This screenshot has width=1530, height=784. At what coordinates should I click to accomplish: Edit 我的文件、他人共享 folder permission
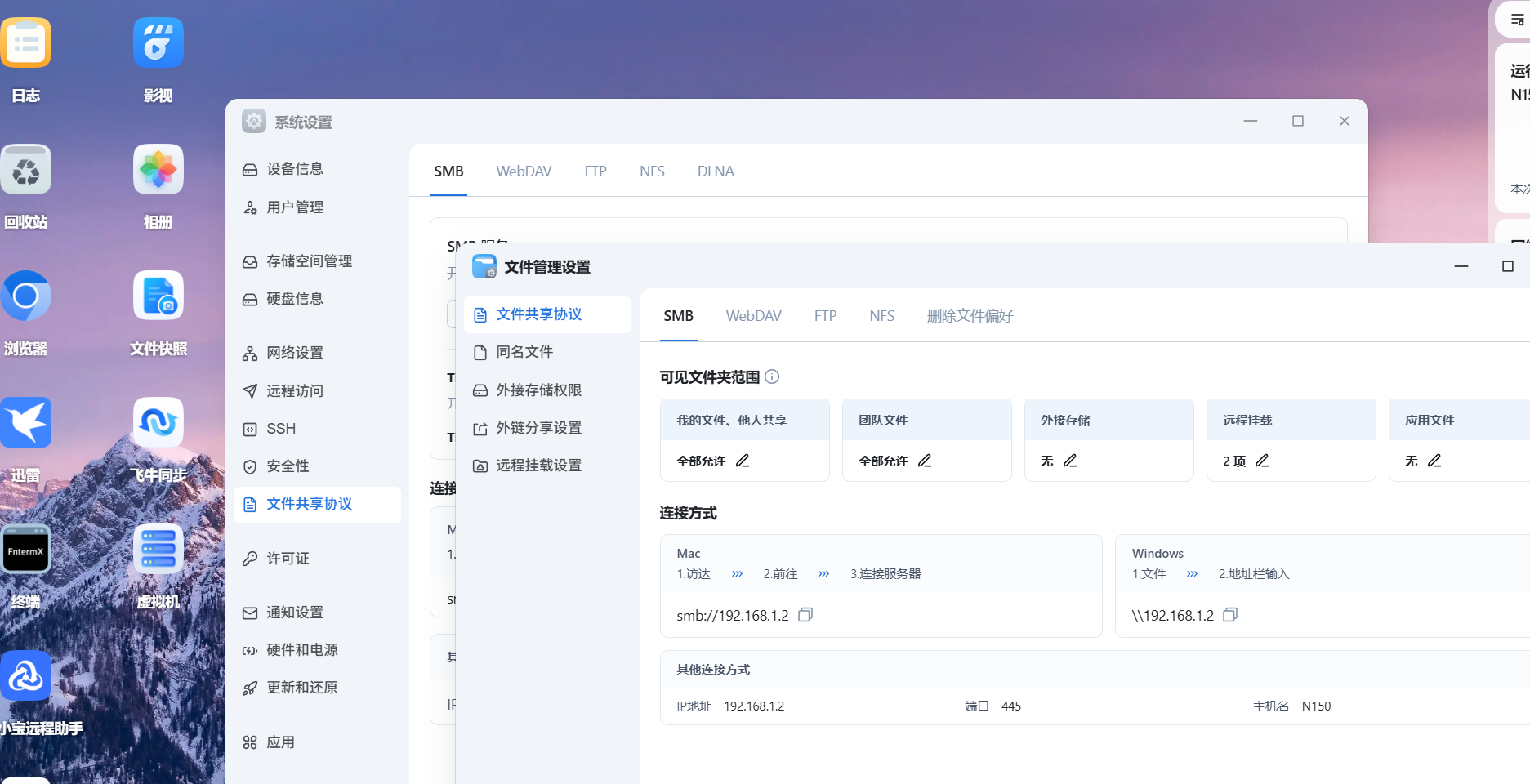coord(743,461)
